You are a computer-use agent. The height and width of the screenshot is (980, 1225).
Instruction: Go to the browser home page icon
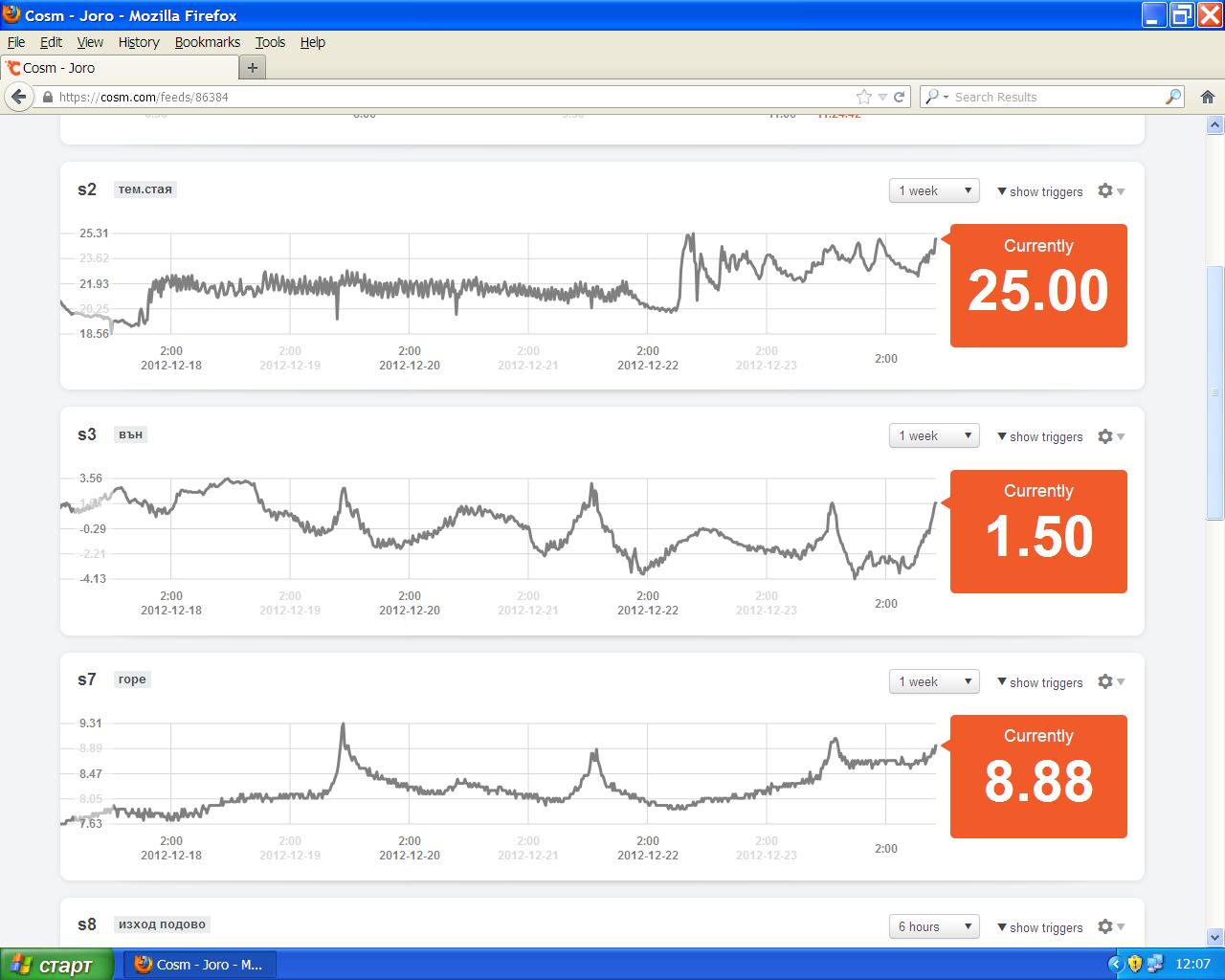(x=1207, y=97)
